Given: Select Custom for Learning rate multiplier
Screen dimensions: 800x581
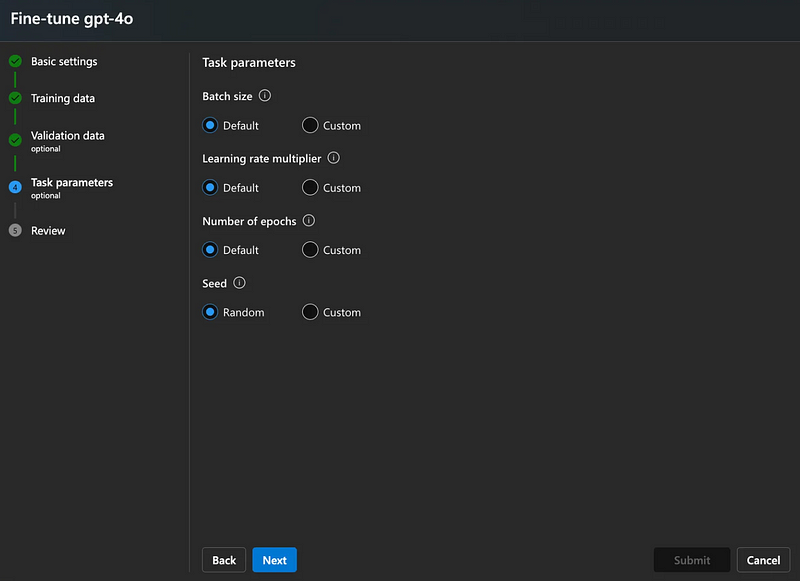Looking at the screenshot, I should coord(310,188).
